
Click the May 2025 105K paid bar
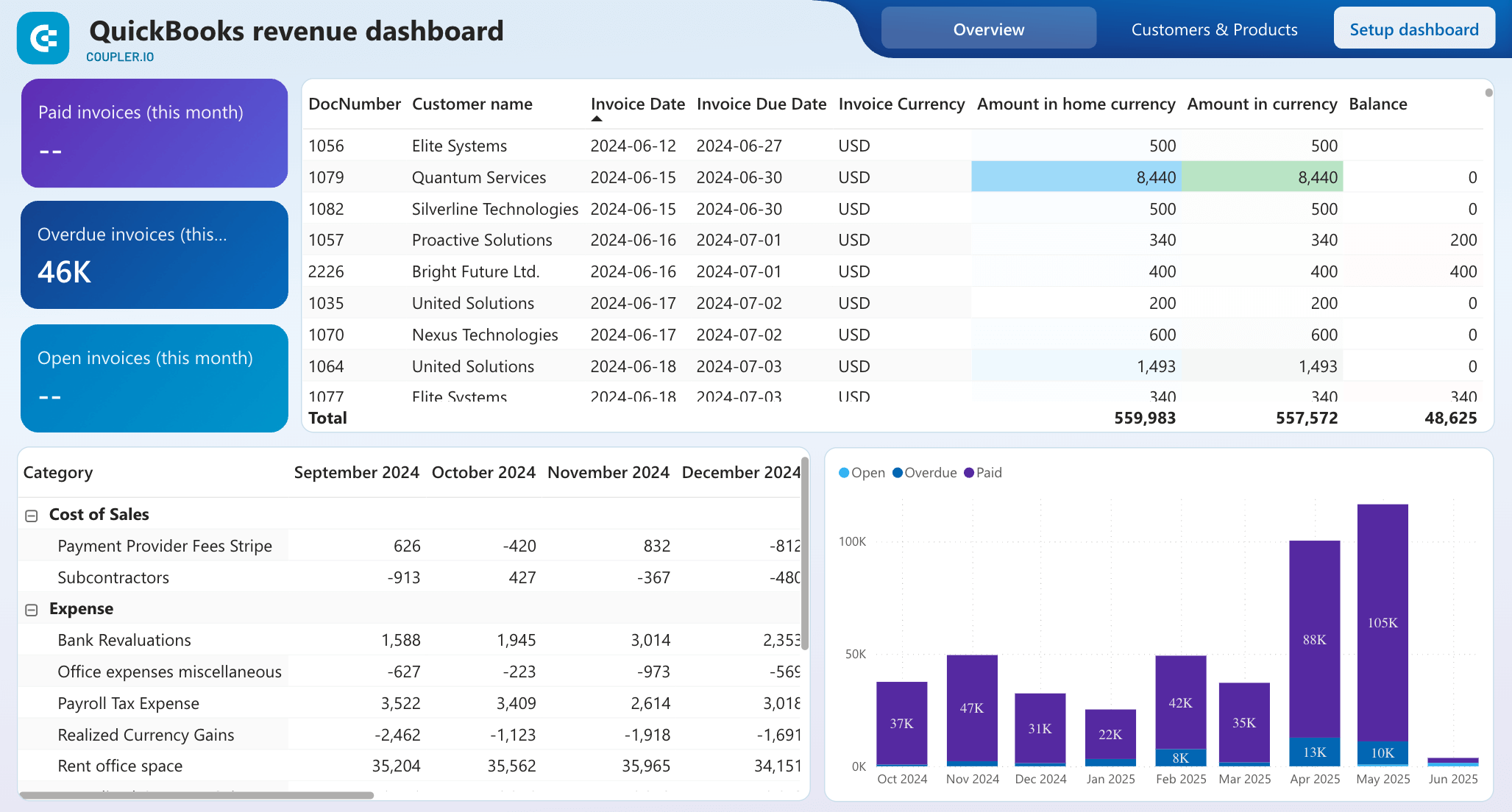click(x=1383, y=622)
